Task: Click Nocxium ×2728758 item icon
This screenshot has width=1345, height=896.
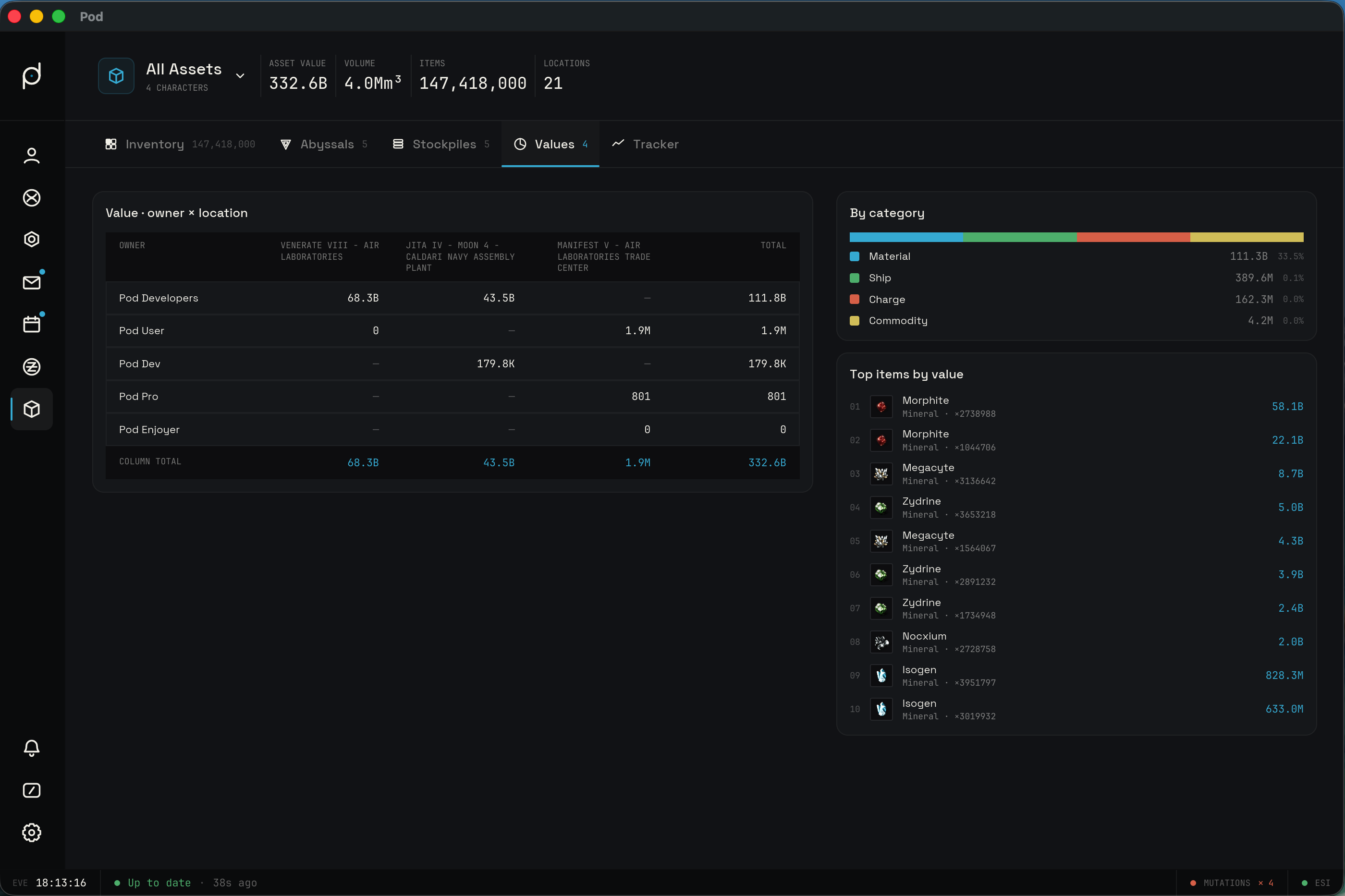Action: click(x=881, y=642)
